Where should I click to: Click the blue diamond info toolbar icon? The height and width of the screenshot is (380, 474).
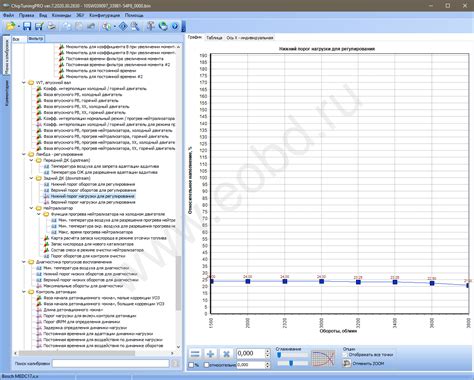point(123,26)
